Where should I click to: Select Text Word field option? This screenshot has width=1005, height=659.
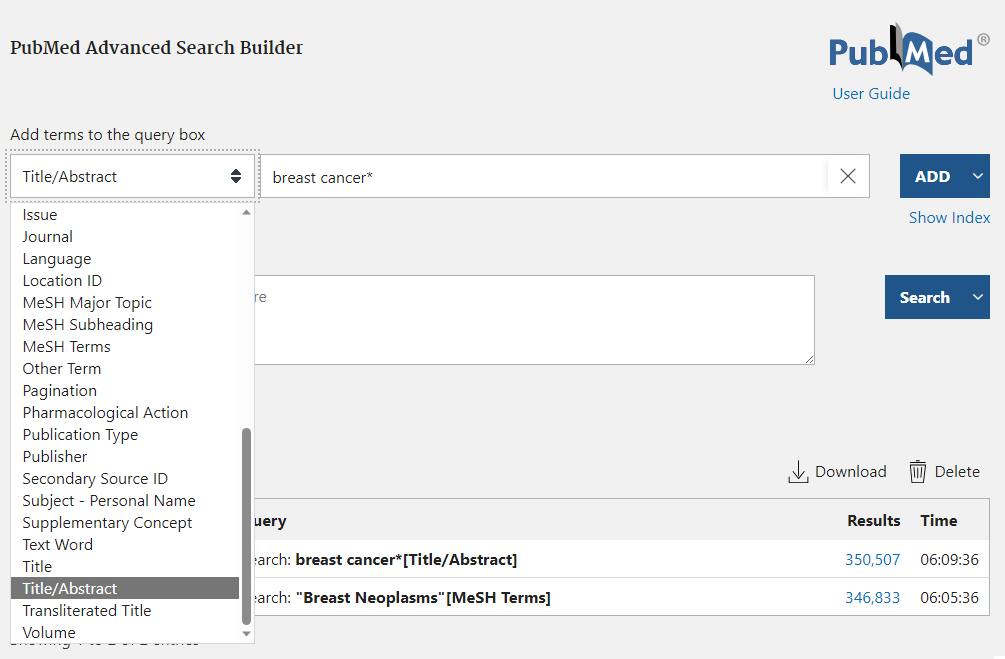pos(125,545)
